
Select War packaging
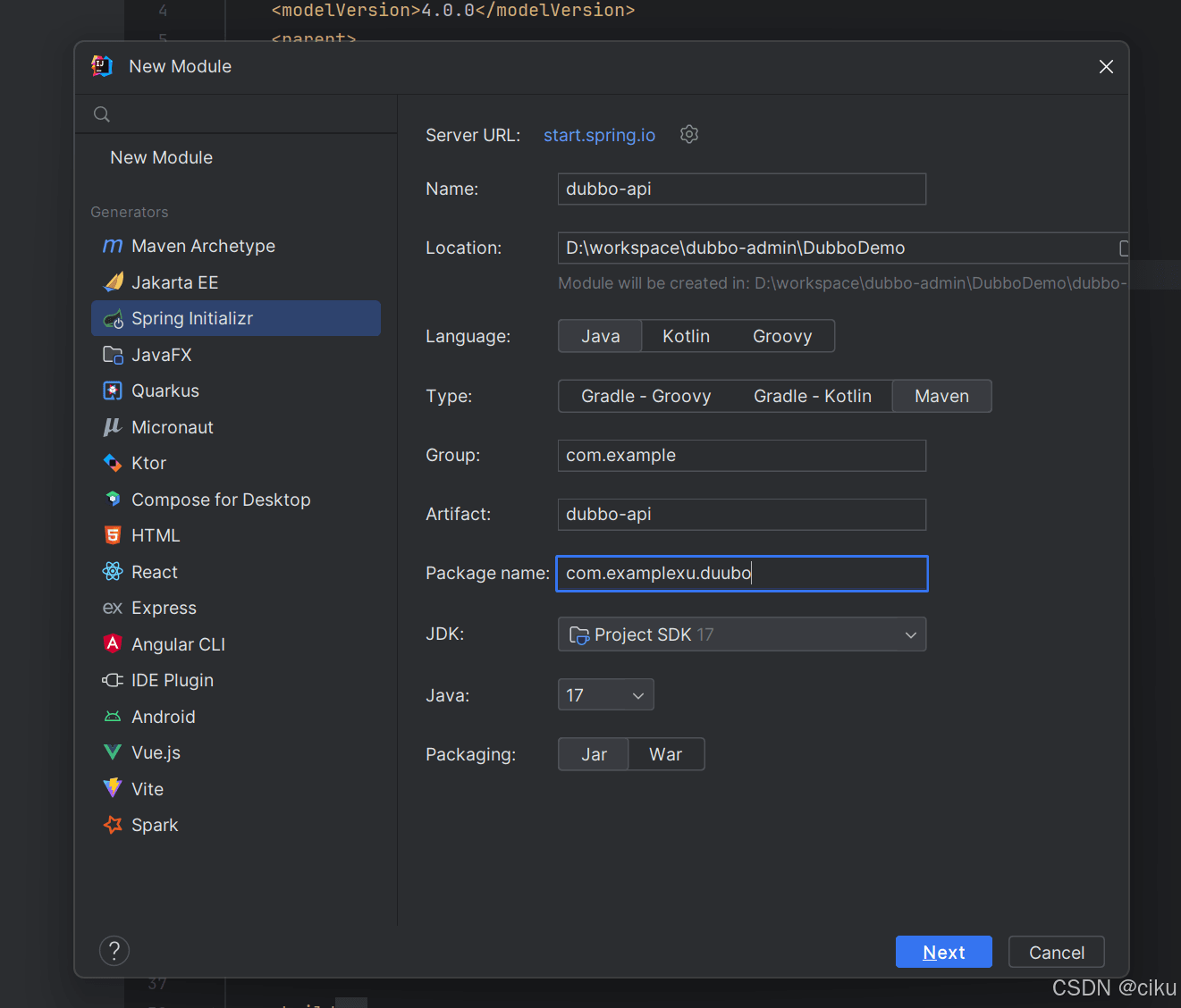(665, 754)
